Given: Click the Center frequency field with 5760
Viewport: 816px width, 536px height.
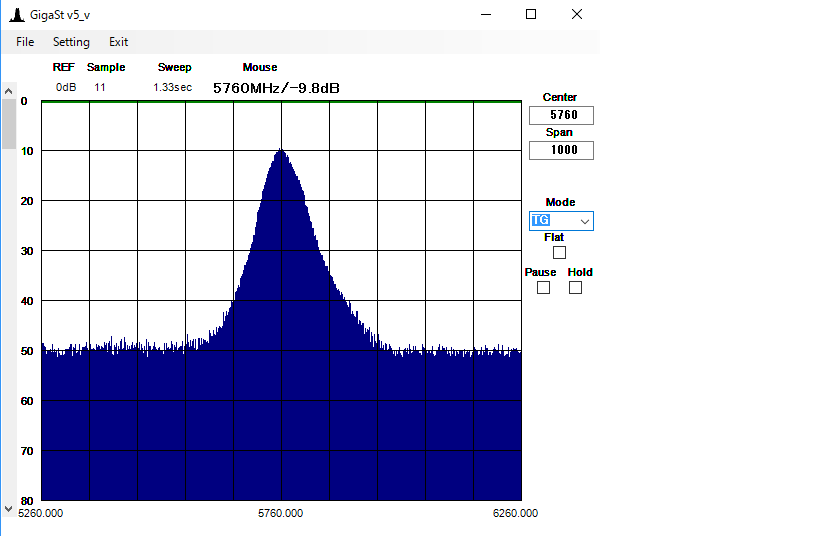Looking at the screenshot, I should coord(561,115).
